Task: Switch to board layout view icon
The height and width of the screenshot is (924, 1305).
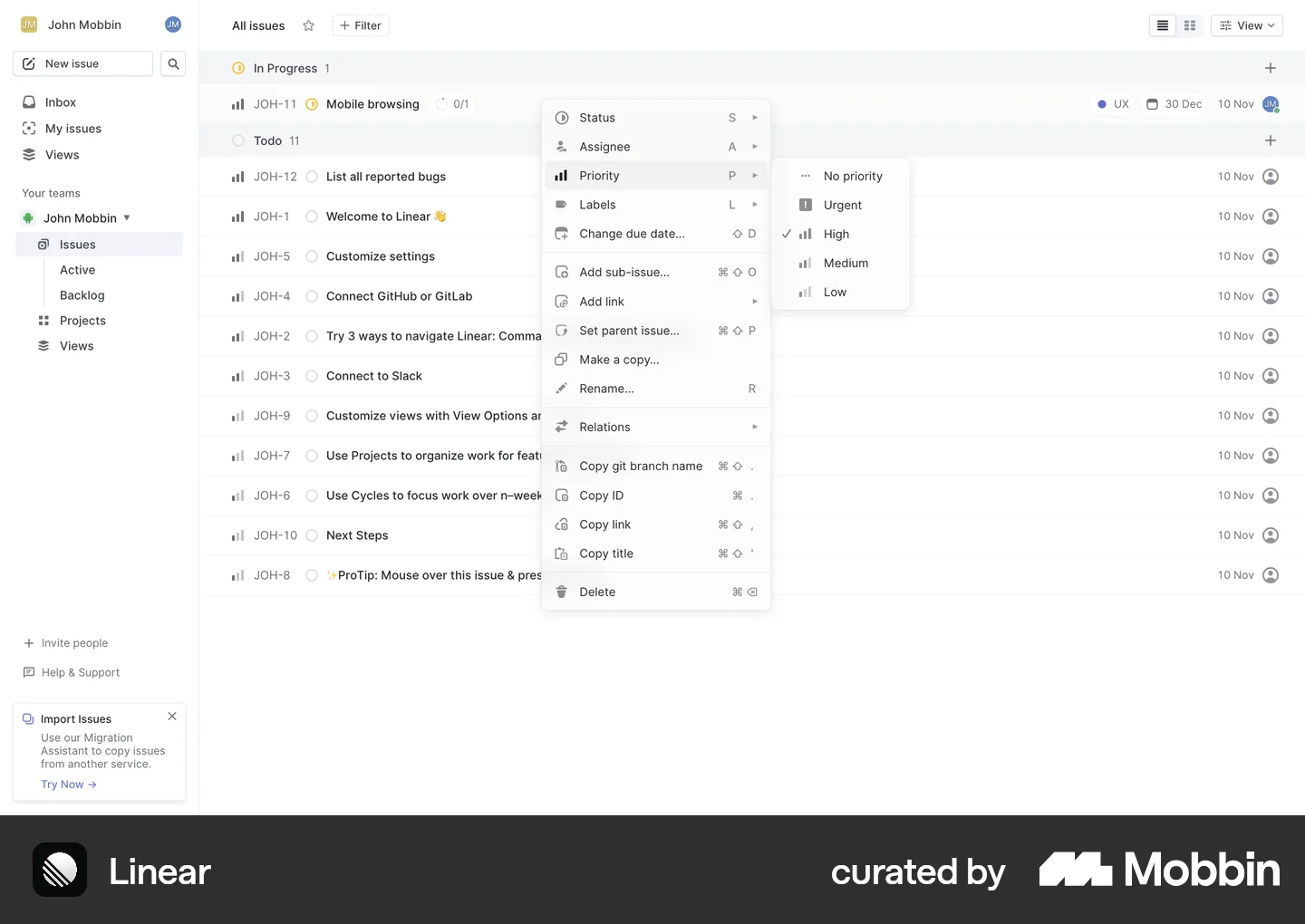Action: tap(1190, 25)
